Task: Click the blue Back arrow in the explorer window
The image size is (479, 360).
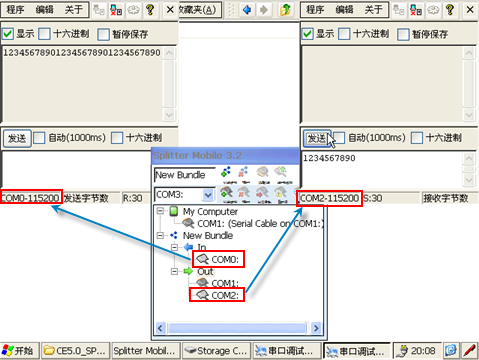Action: coord(247,10)
